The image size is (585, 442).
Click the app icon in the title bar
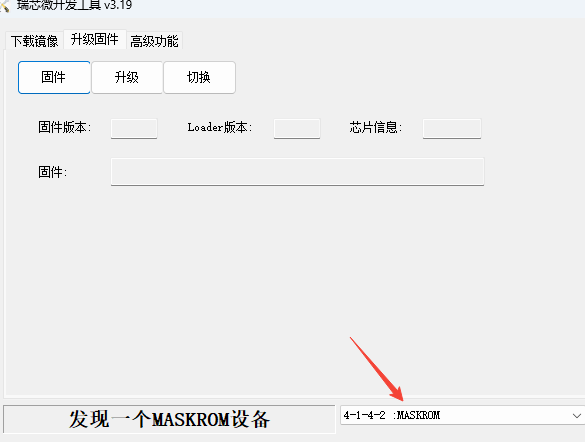pos(4,6)
